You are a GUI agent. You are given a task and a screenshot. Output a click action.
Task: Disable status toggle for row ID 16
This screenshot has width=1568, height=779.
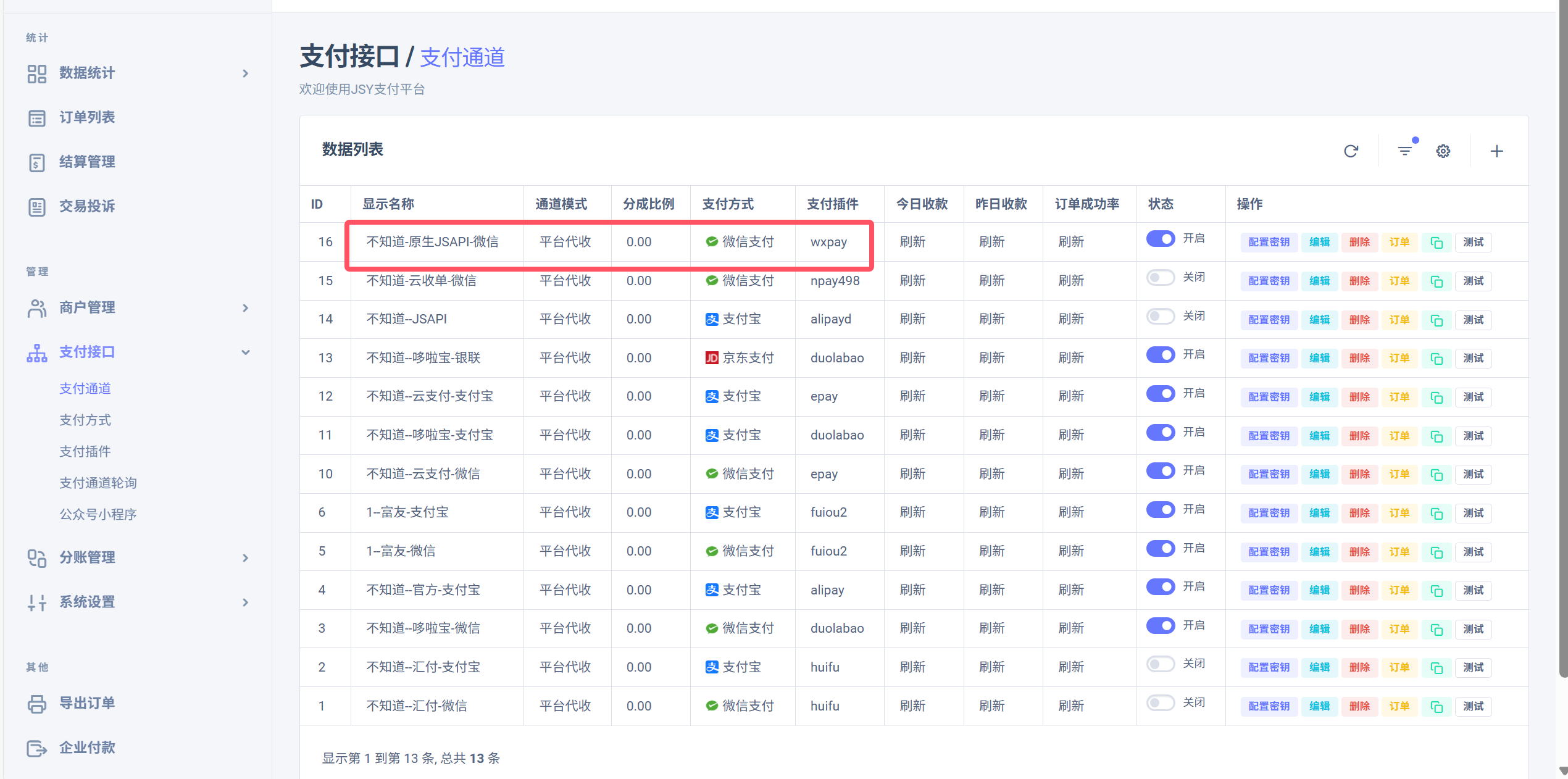(1160, 239)
